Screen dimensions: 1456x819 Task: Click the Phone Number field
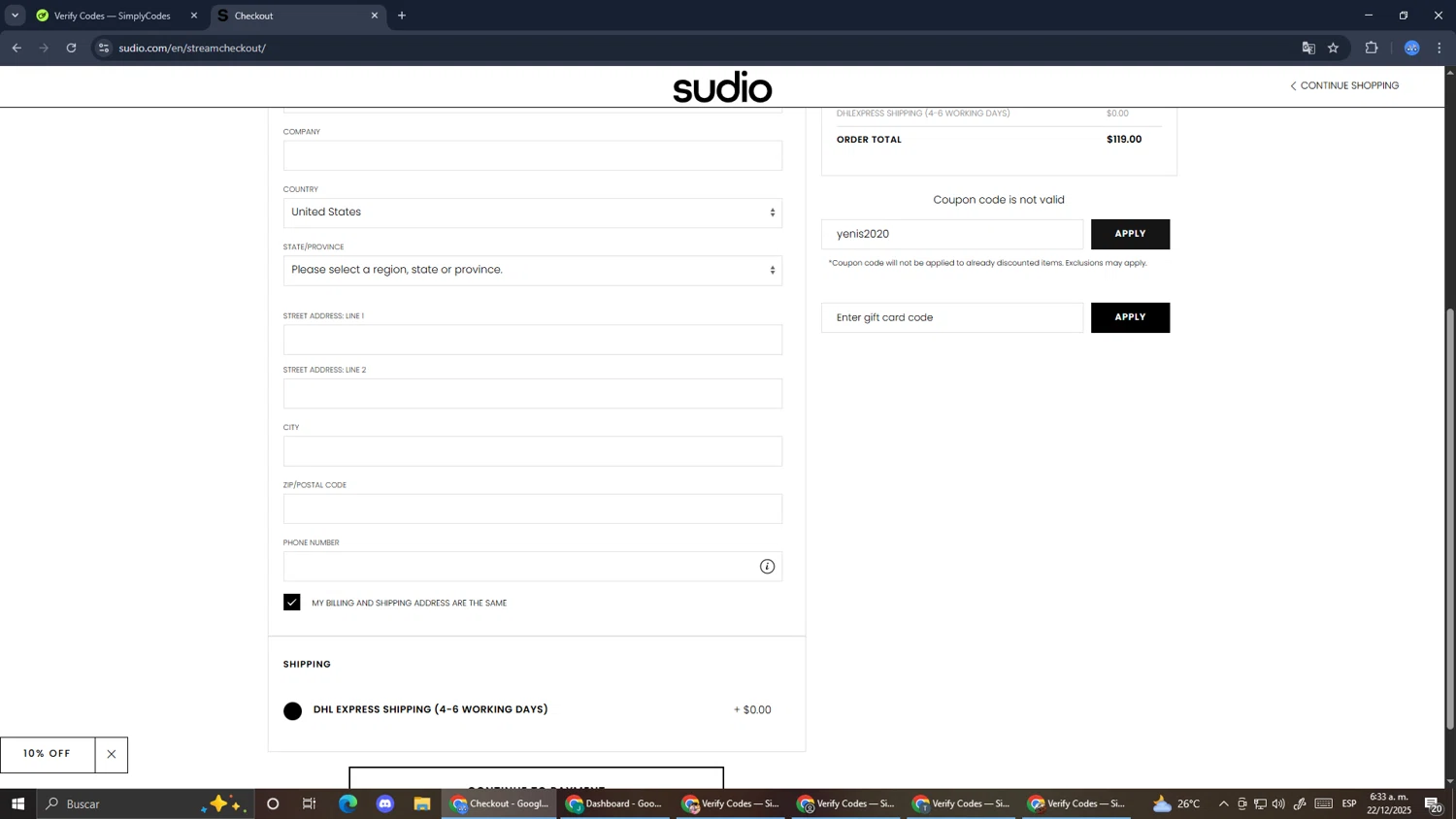(x=532, y=567)
